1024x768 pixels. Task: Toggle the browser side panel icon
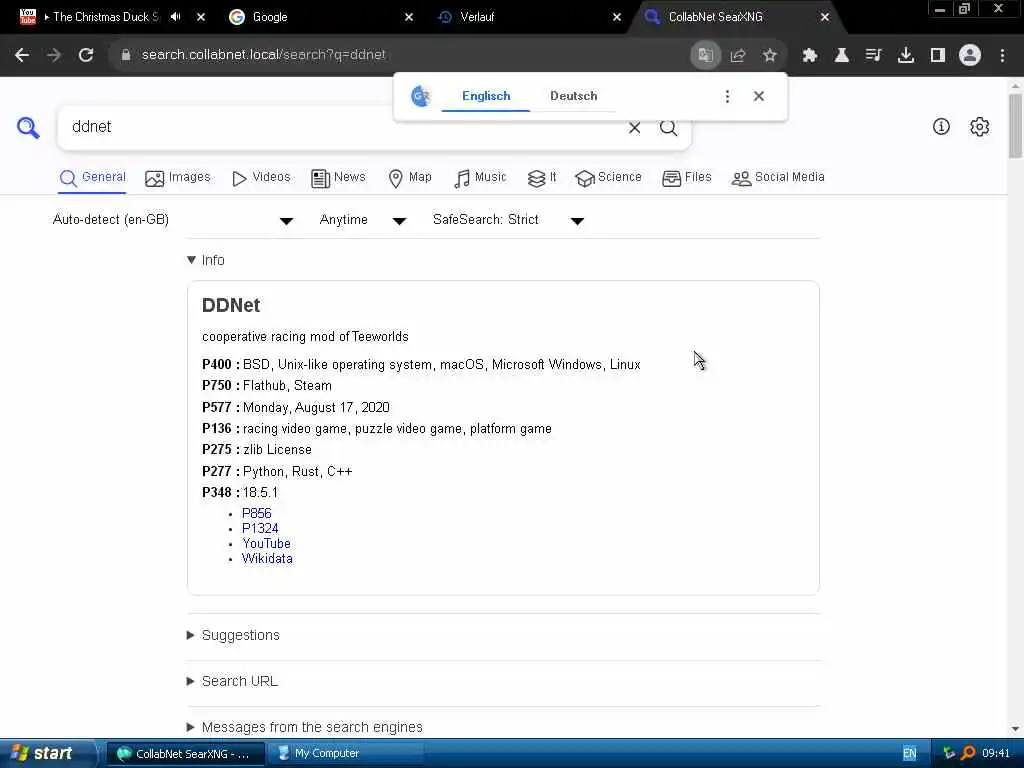coord(938,56)
